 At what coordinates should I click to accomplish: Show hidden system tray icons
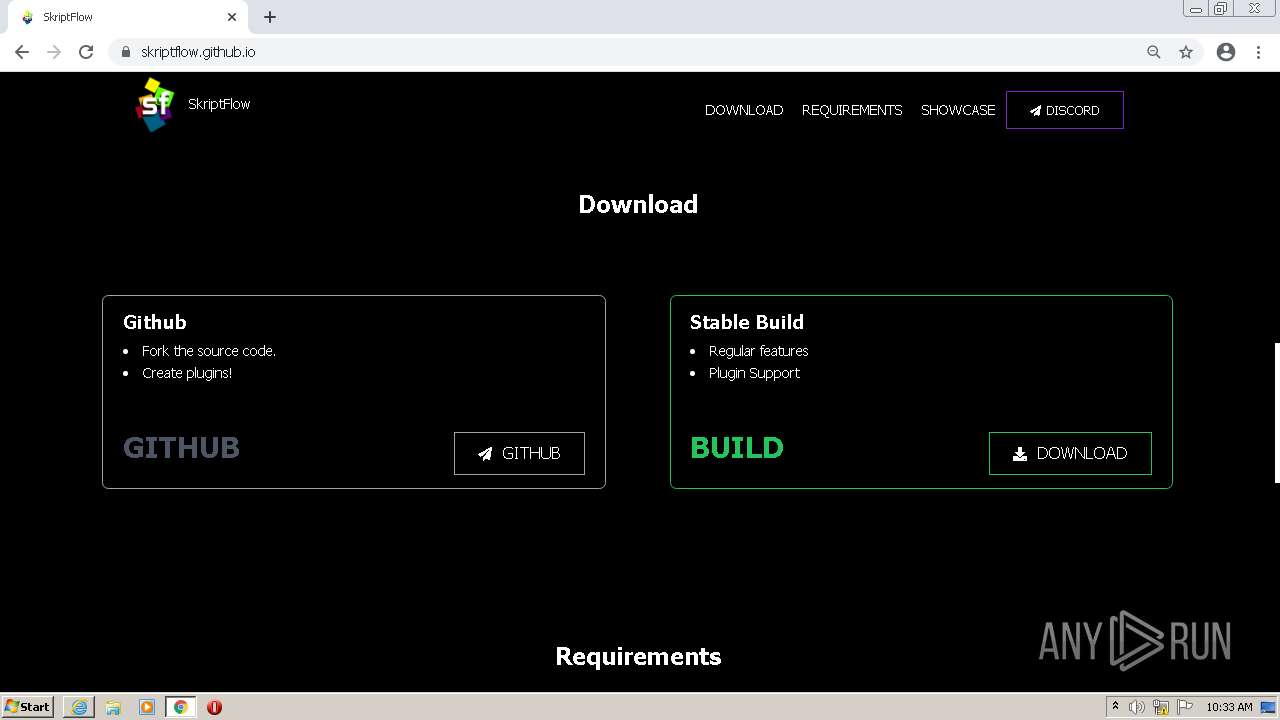tap(1115, 707)
